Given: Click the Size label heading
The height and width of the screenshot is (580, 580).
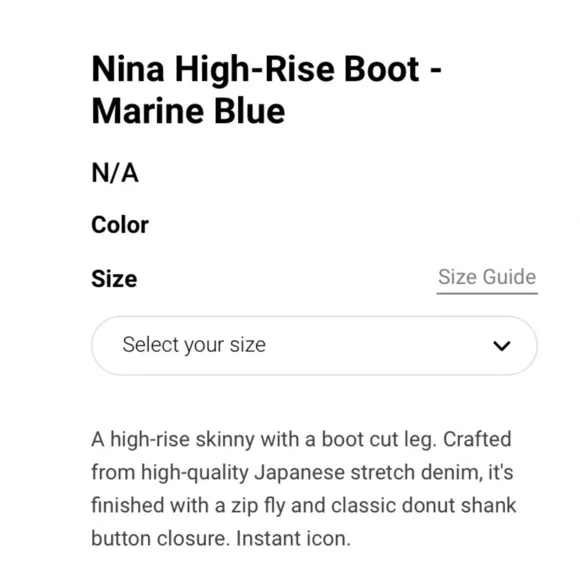Looking at the screenshot, I should point(114,279).
